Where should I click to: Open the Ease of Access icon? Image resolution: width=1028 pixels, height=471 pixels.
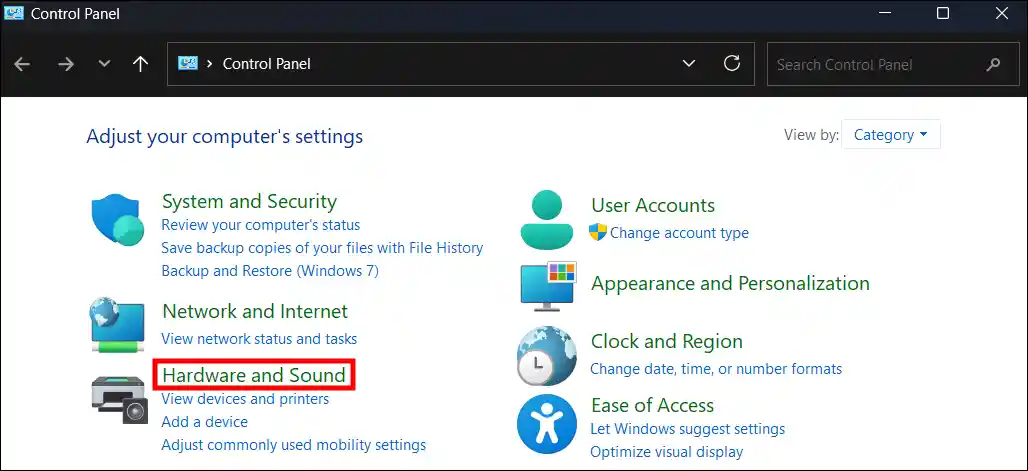coord(547,424)
